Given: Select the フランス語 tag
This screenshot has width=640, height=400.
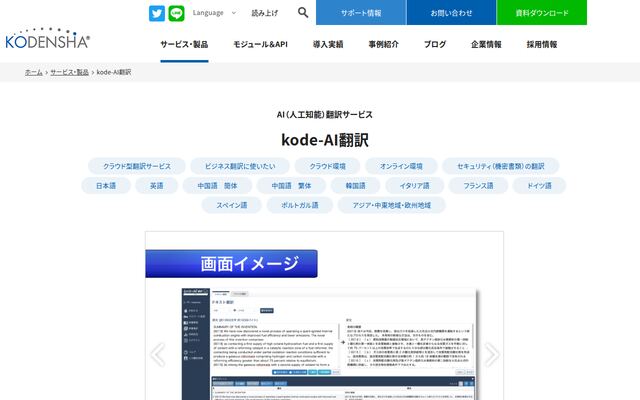Looking at the screenshot, I should [x=478, y=186].
